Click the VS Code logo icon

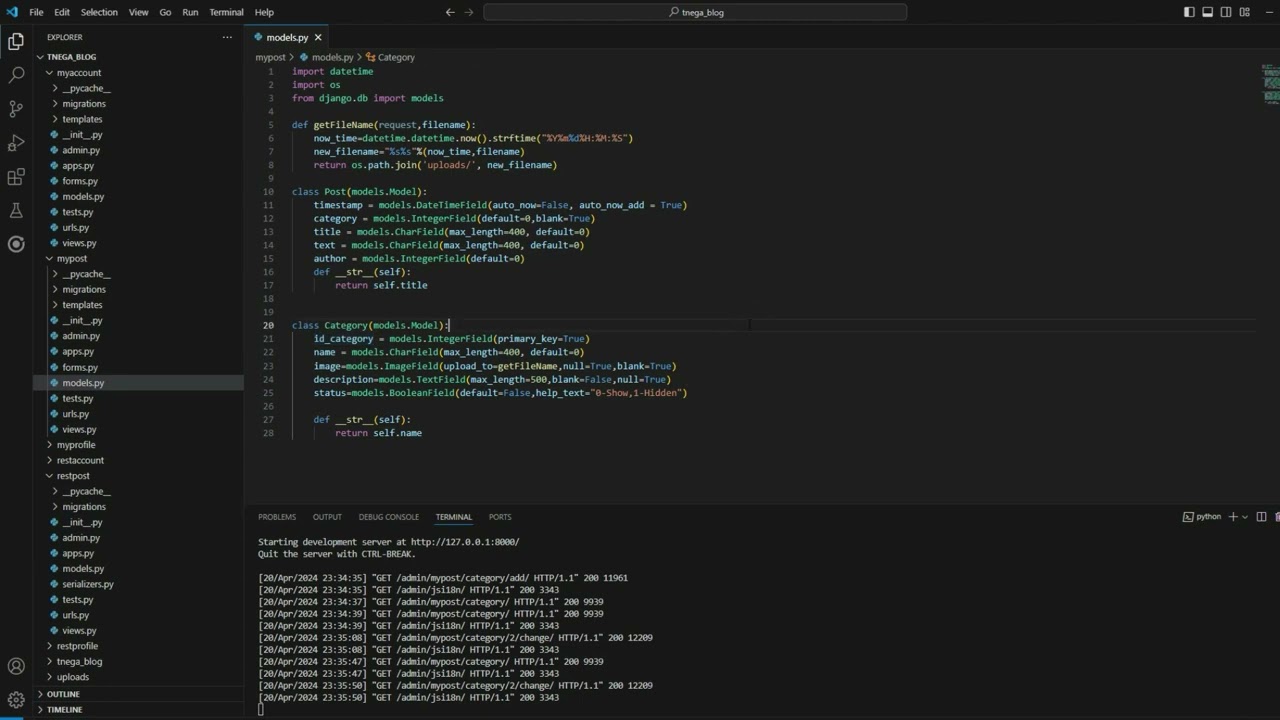tap(12, 12)
